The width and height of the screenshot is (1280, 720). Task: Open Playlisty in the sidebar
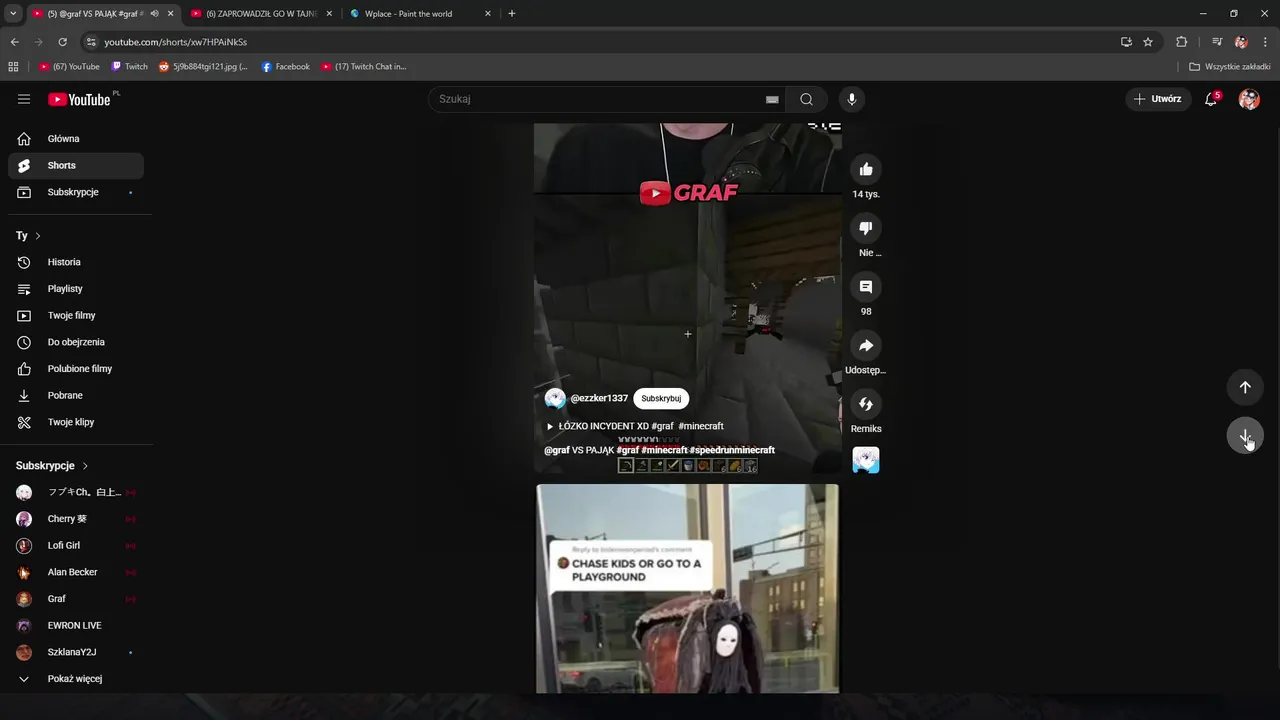76,289
